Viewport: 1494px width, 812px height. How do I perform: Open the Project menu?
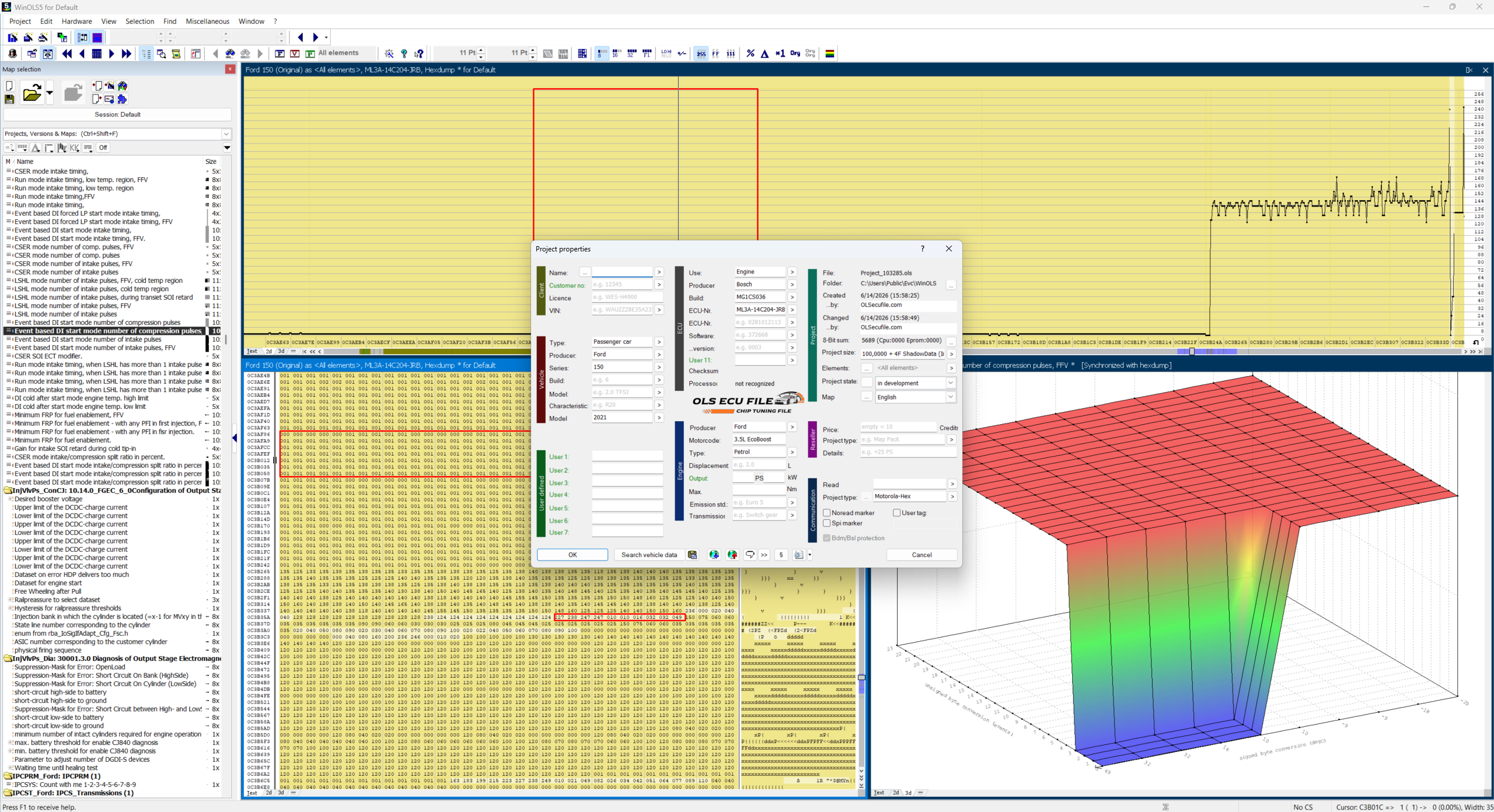20,22
